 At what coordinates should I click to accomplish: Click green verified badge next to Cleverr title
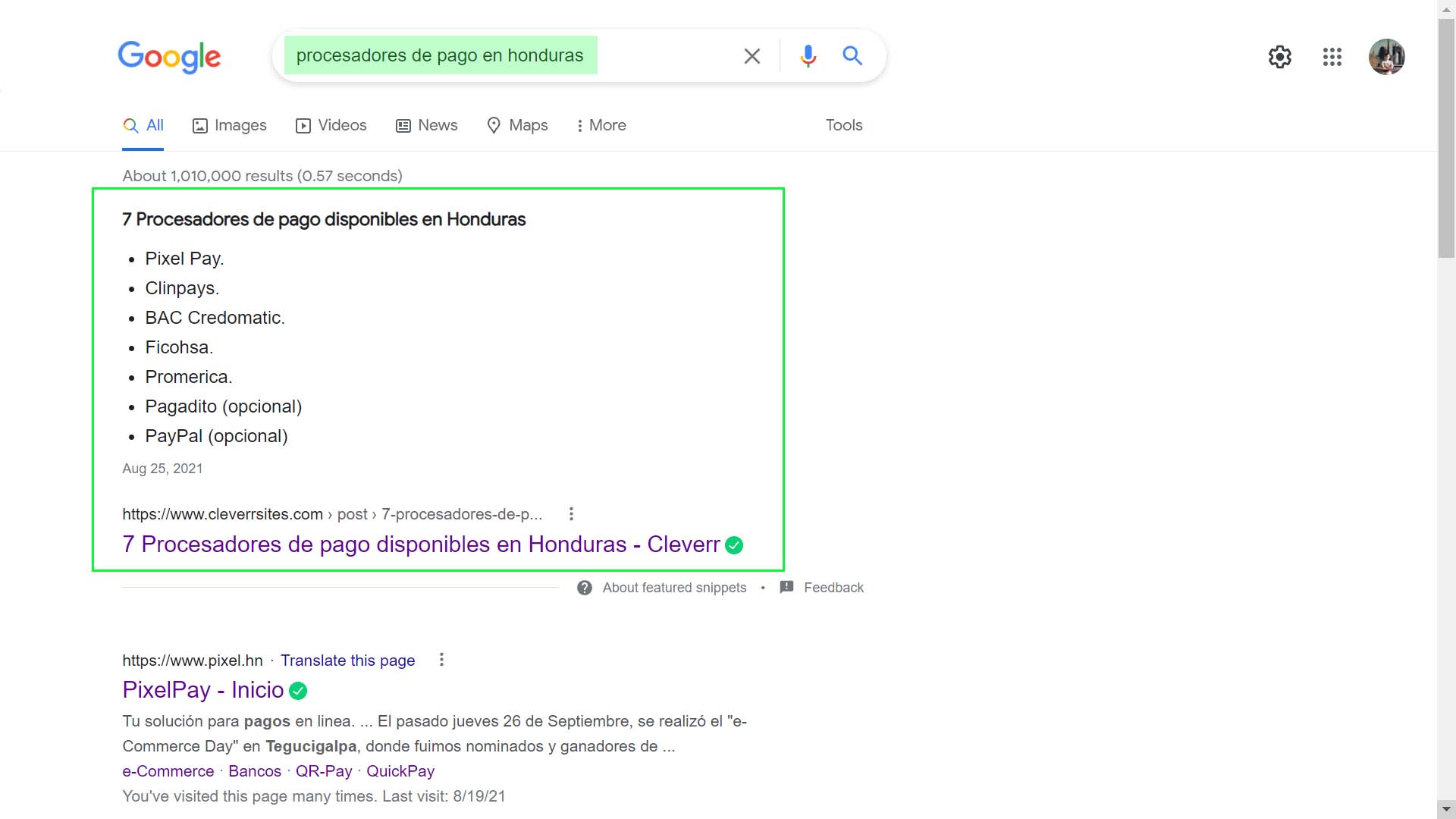(734, 545)
